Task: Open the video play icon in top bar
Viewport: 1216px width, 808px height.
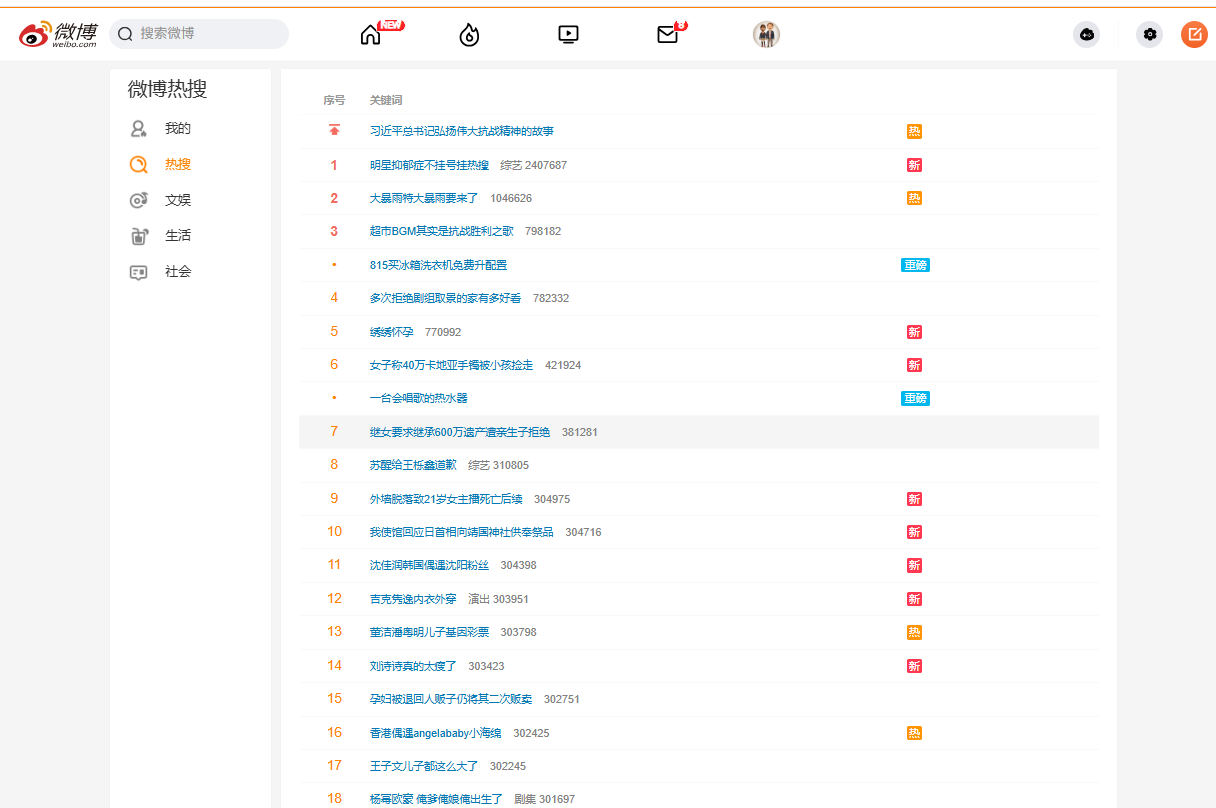Action: [568, 34]
